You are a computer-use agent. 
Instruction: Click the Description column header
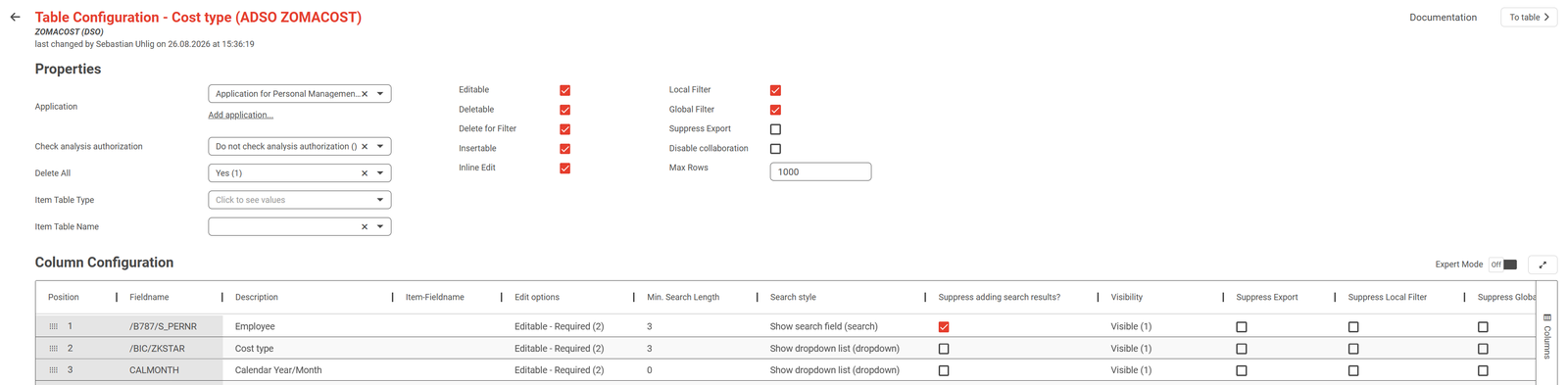tap(257, 297)
